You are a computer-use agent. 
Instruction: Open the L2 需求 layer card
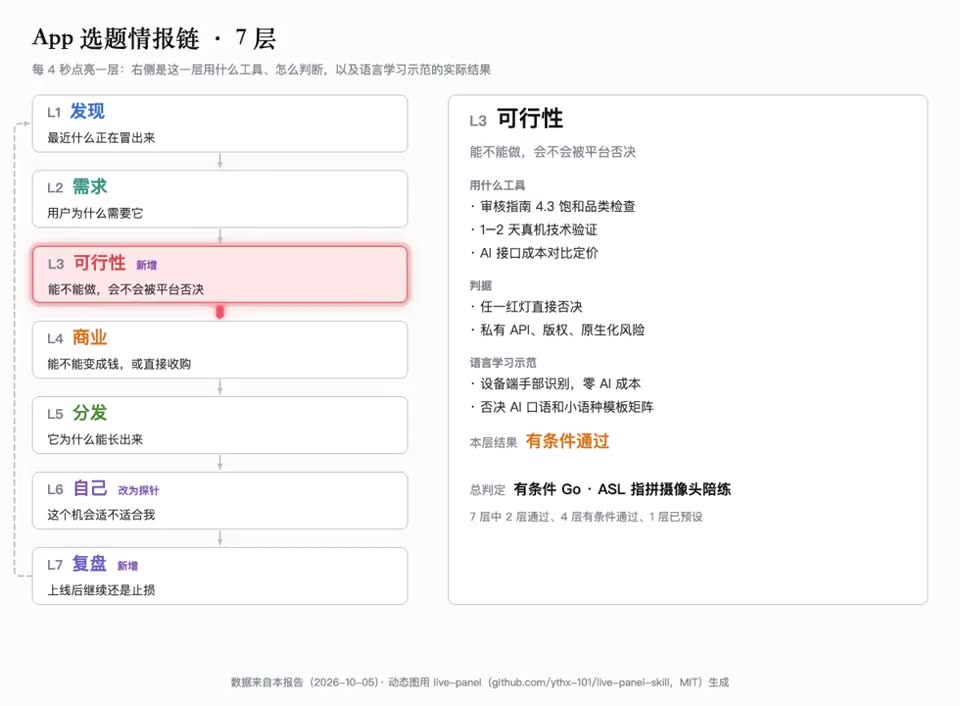(220, 199)
